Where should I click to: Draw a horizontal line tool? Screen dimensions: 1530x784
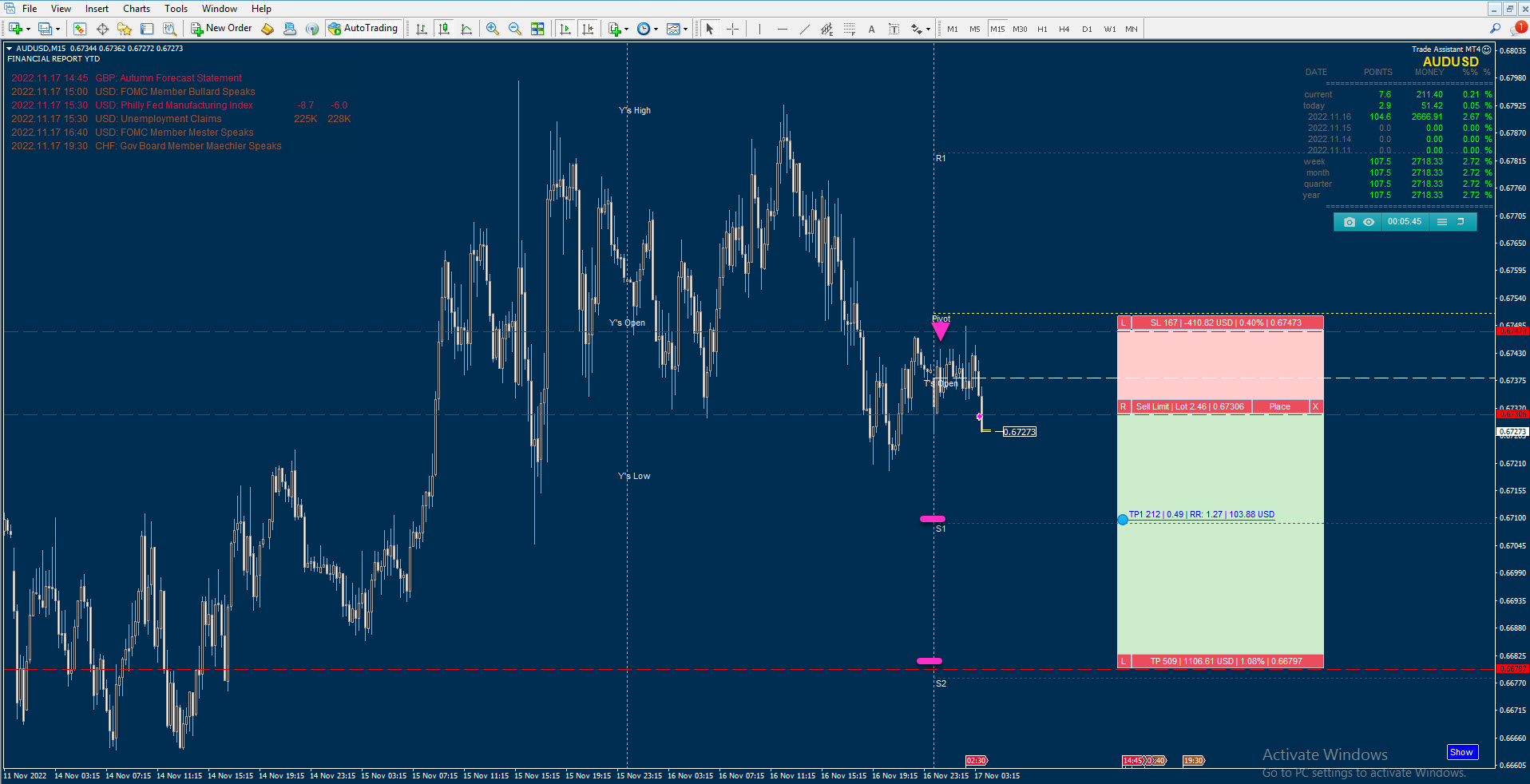coord(782,29)
